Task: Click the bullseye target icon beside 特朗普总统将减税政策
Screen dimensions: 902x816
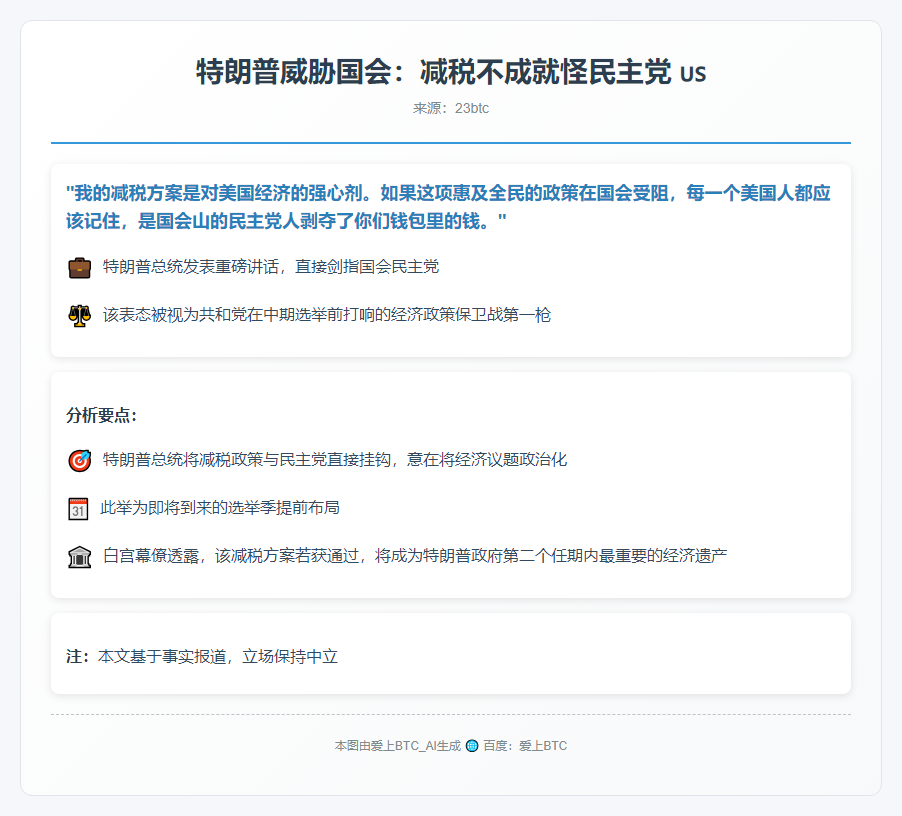Action: 79,461
